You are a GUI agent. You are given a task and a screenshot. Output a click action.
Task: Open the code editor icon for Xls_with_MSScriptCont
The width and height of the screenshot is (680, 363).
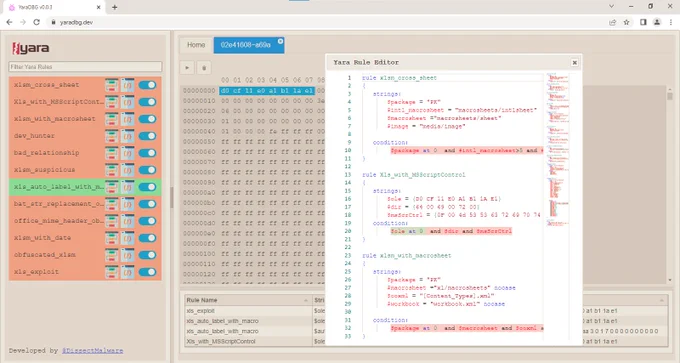pos(128,102)
